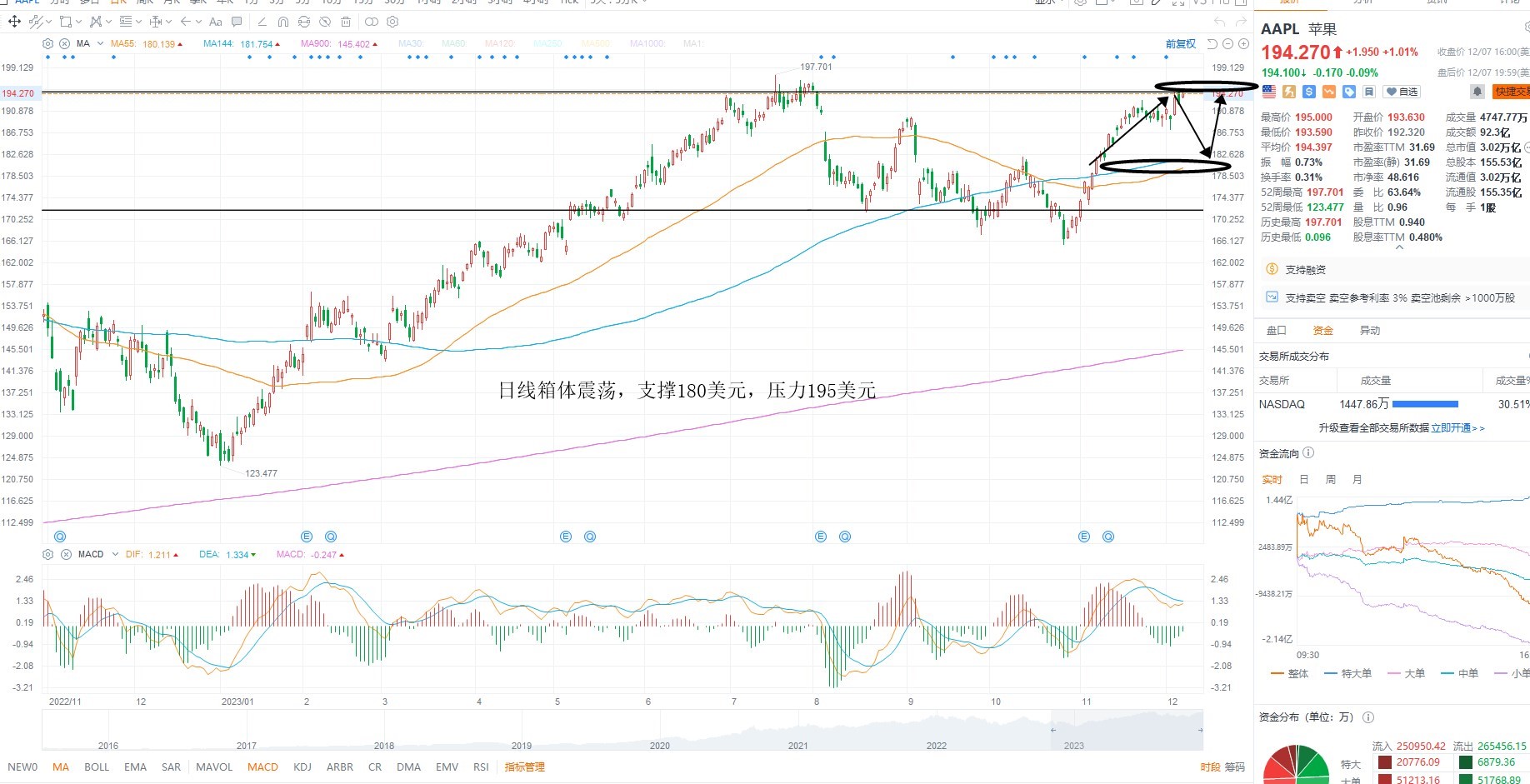Pick the text annotation 'Aa' tool
Viewport: 1530px width, 784px height.
(216, 22)
